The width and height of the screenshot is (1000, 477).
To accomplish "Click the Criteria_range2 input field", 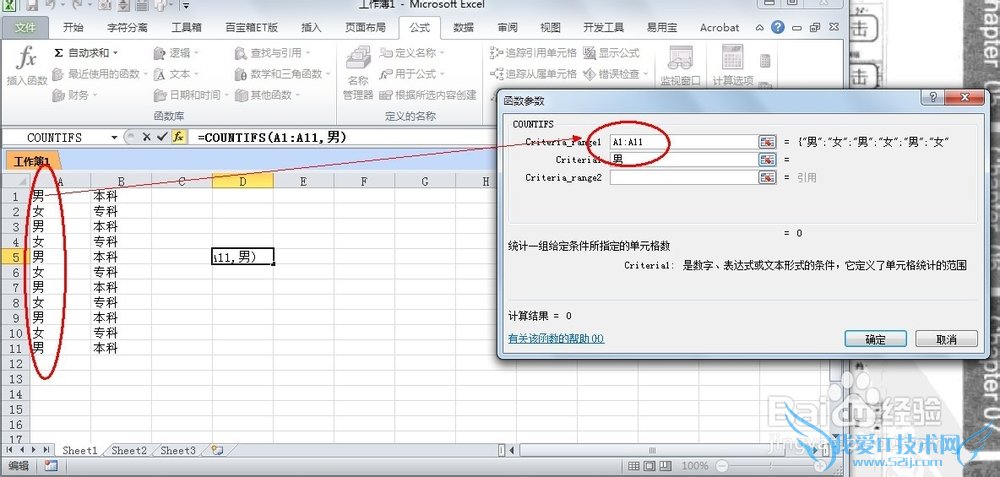I will click(683, 177).
